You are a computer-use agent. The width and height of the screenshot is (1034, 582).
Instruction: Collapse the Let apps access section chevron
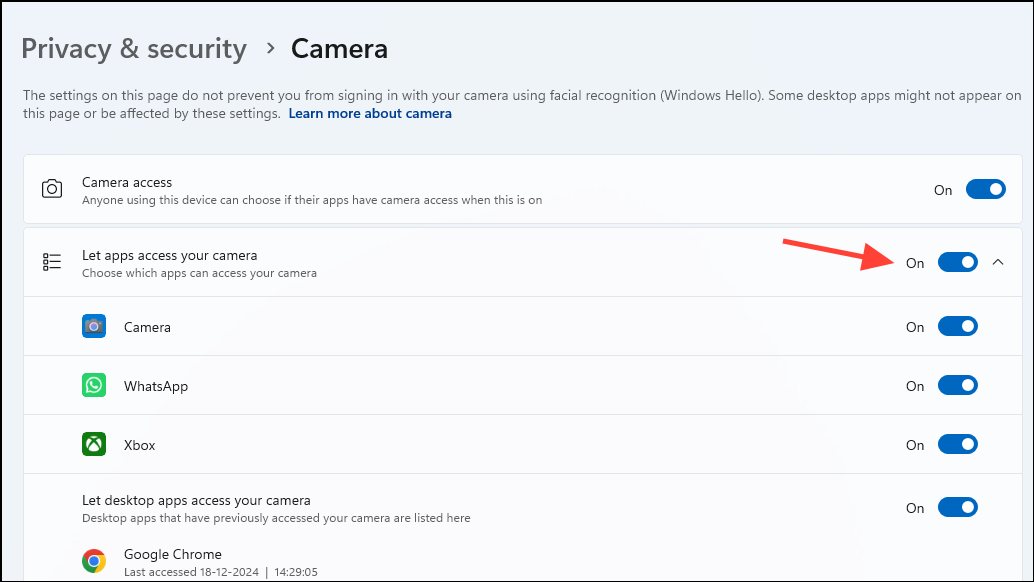[x=997, y=262]
